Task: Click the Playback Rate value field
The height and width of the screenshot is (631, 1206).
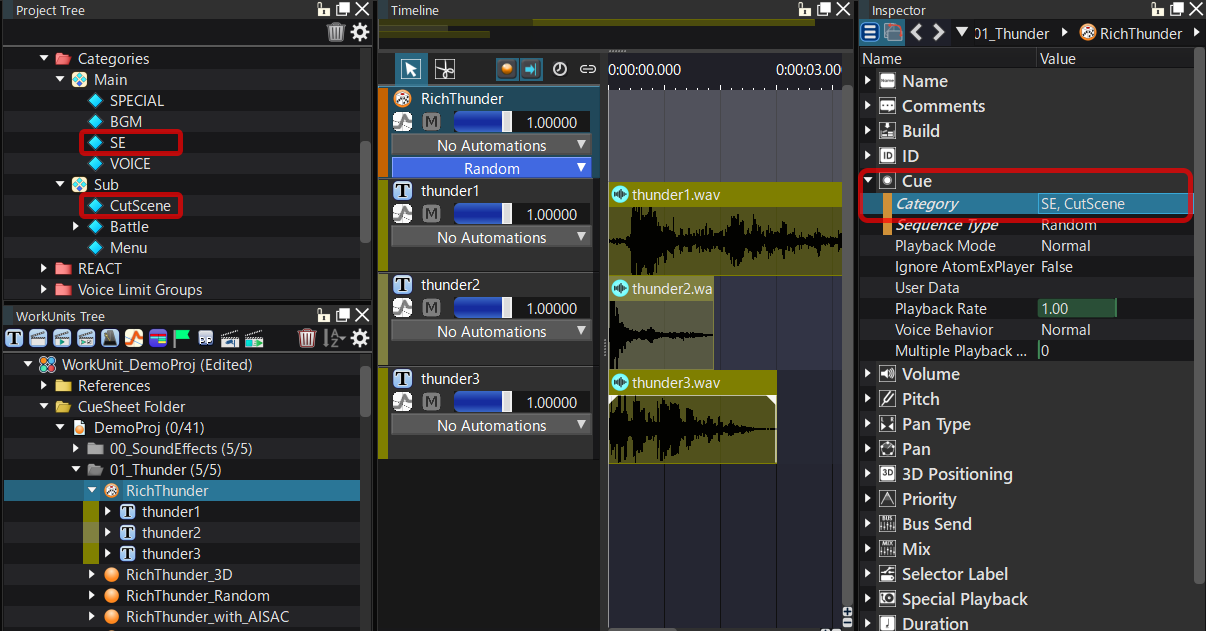Action: click(x=1076, y=309)
